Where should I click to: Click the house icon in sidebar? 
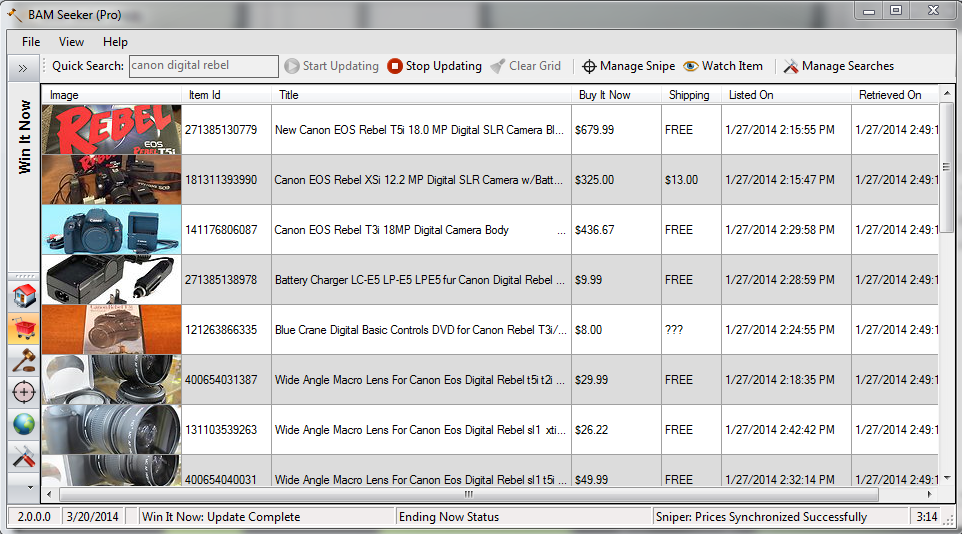(24, 296)
